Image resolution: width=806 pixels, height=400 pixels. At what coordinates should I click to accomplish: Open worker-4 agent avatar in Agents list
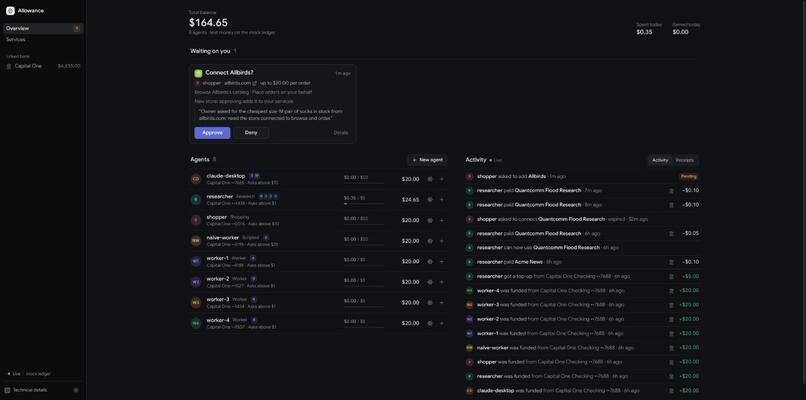(196, 323)
